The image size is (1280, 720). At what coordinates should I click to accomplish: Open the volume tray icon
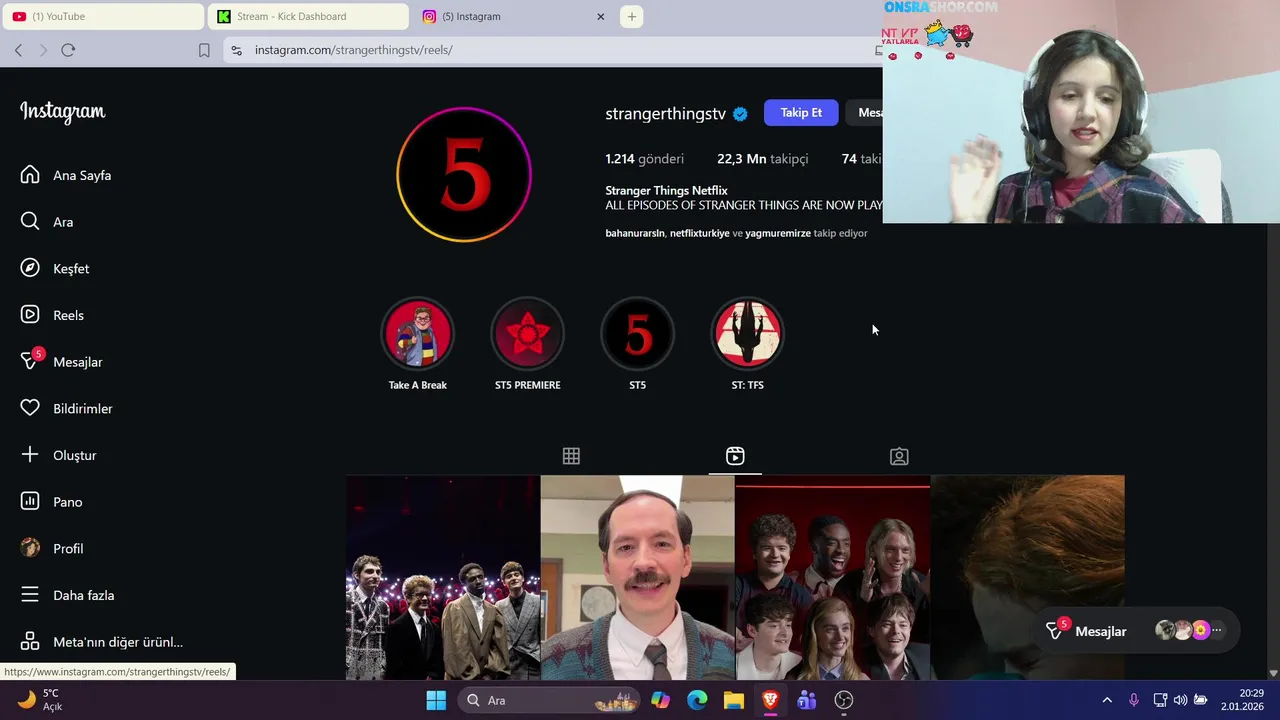1181,700
